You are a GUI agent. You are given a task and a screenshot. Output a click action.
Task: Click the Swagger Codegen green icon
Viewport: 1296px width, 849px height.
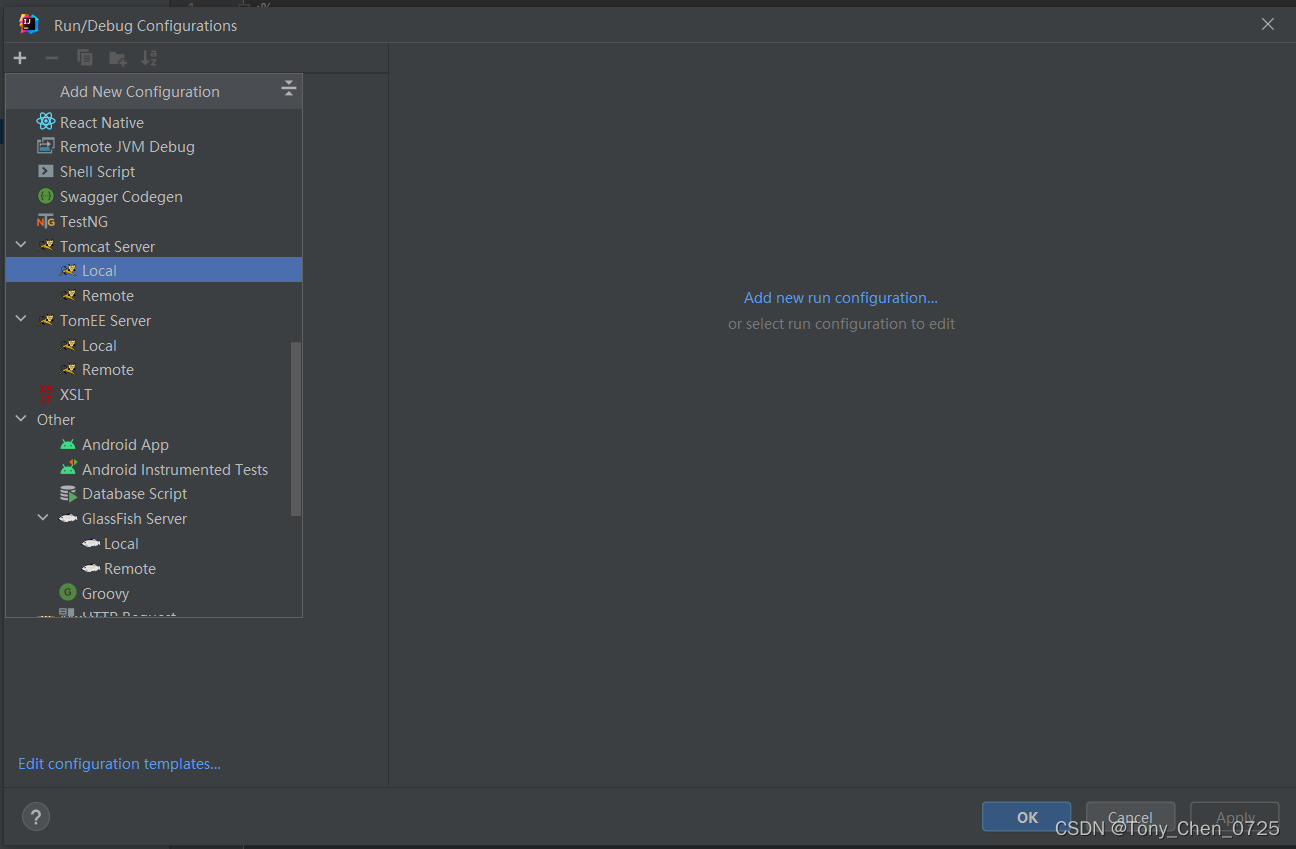pos(45,196)
